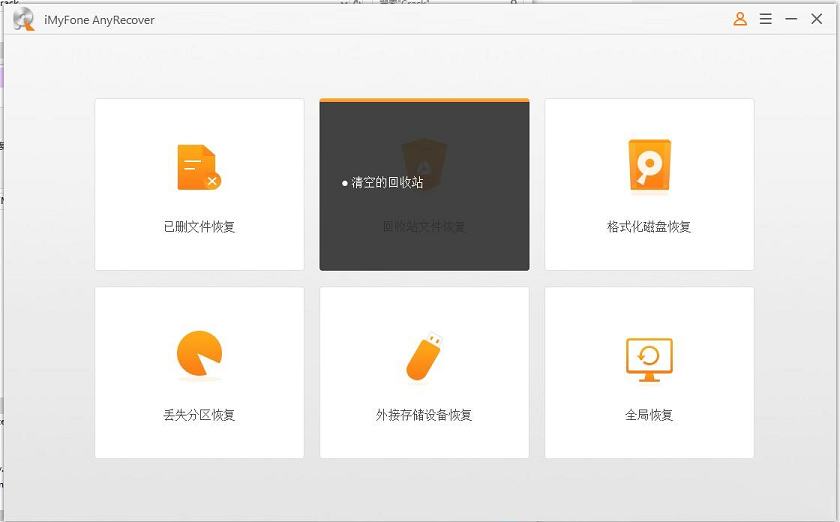The width and height of the screenshot is (840, 522).
Task: Click the deleted file recovery document icon
Action: (x=198, y=167)
